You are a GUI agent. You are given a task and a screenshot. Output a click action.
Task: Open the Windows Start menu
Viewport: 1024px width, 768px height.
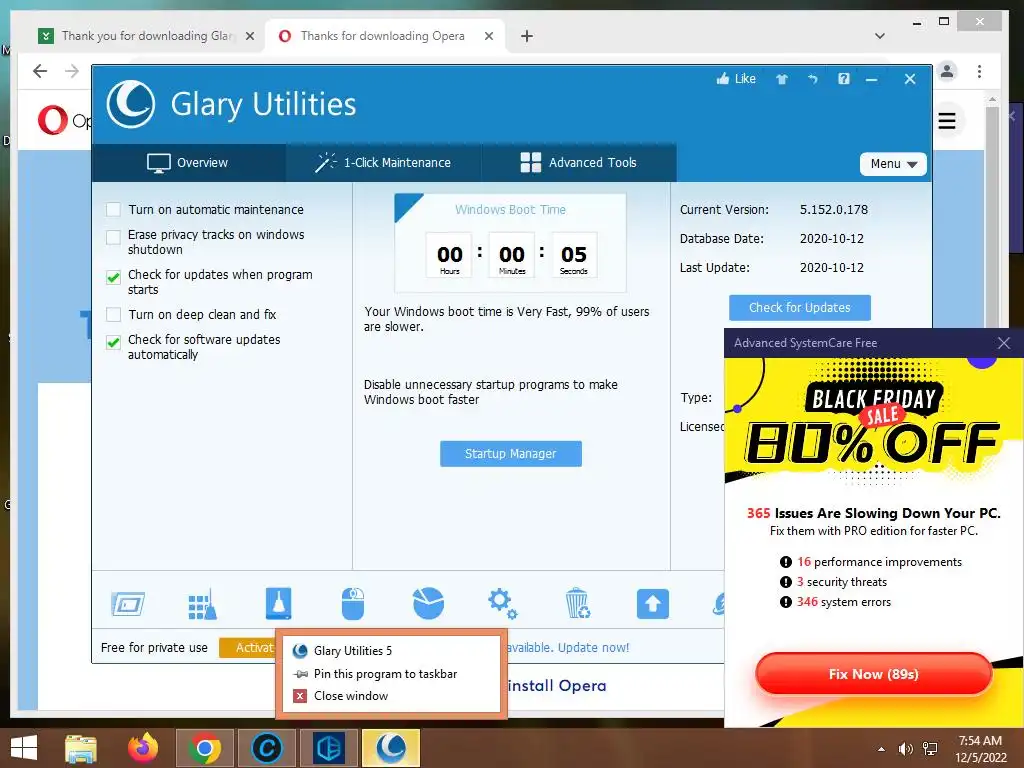tap(24, 748)
